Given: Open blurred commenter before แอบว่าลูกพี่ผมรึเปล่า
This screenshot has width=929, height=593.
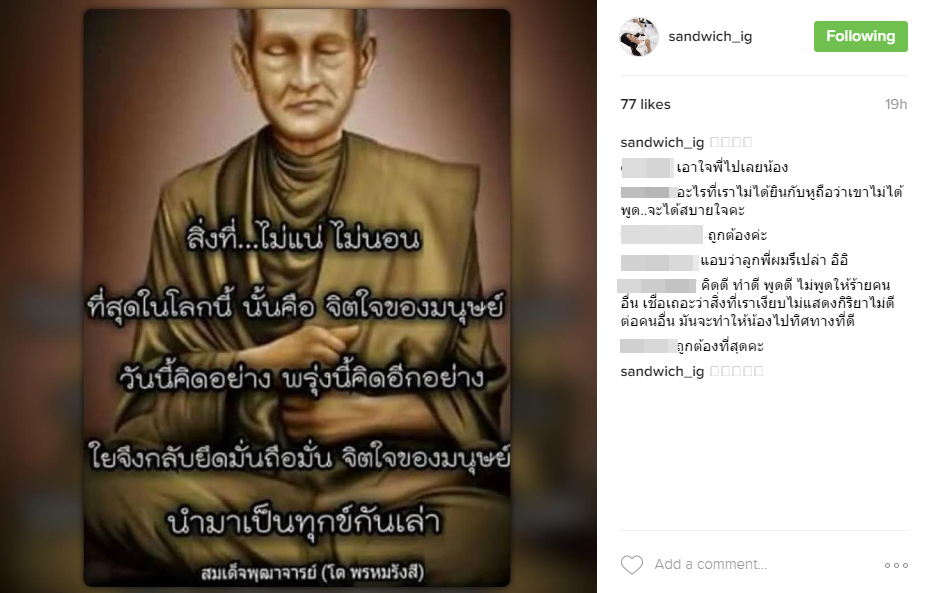Looking at the screenshot, I should click(659, 262).
